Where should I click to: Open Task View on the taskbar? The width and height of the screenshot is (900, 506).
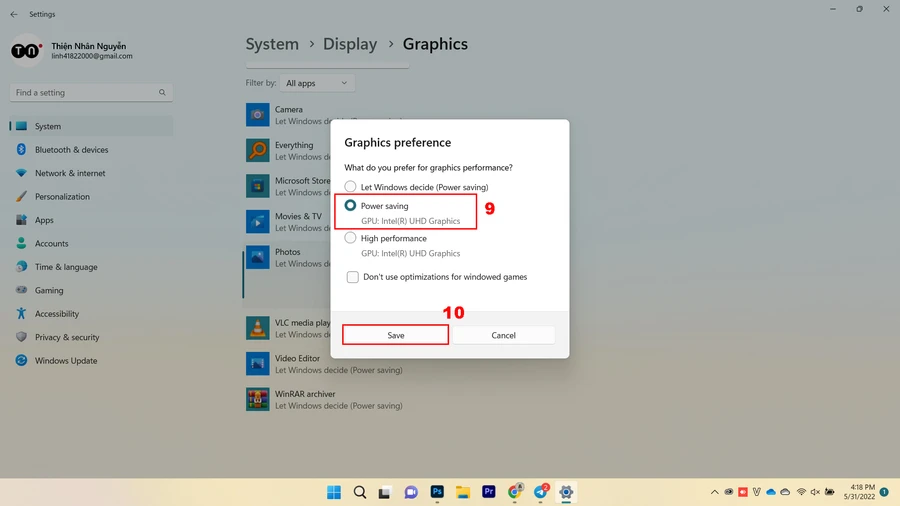pyautogui.click(x=385, y=492)
